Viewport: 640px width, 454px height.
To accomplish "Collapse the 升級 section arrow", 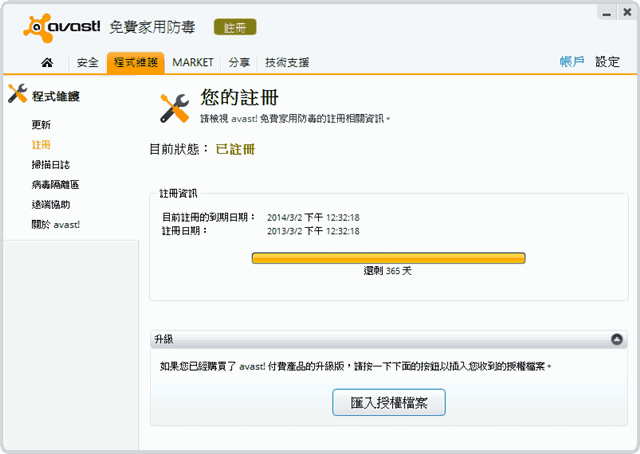I will pyautogui.click(x=616, y=339).
